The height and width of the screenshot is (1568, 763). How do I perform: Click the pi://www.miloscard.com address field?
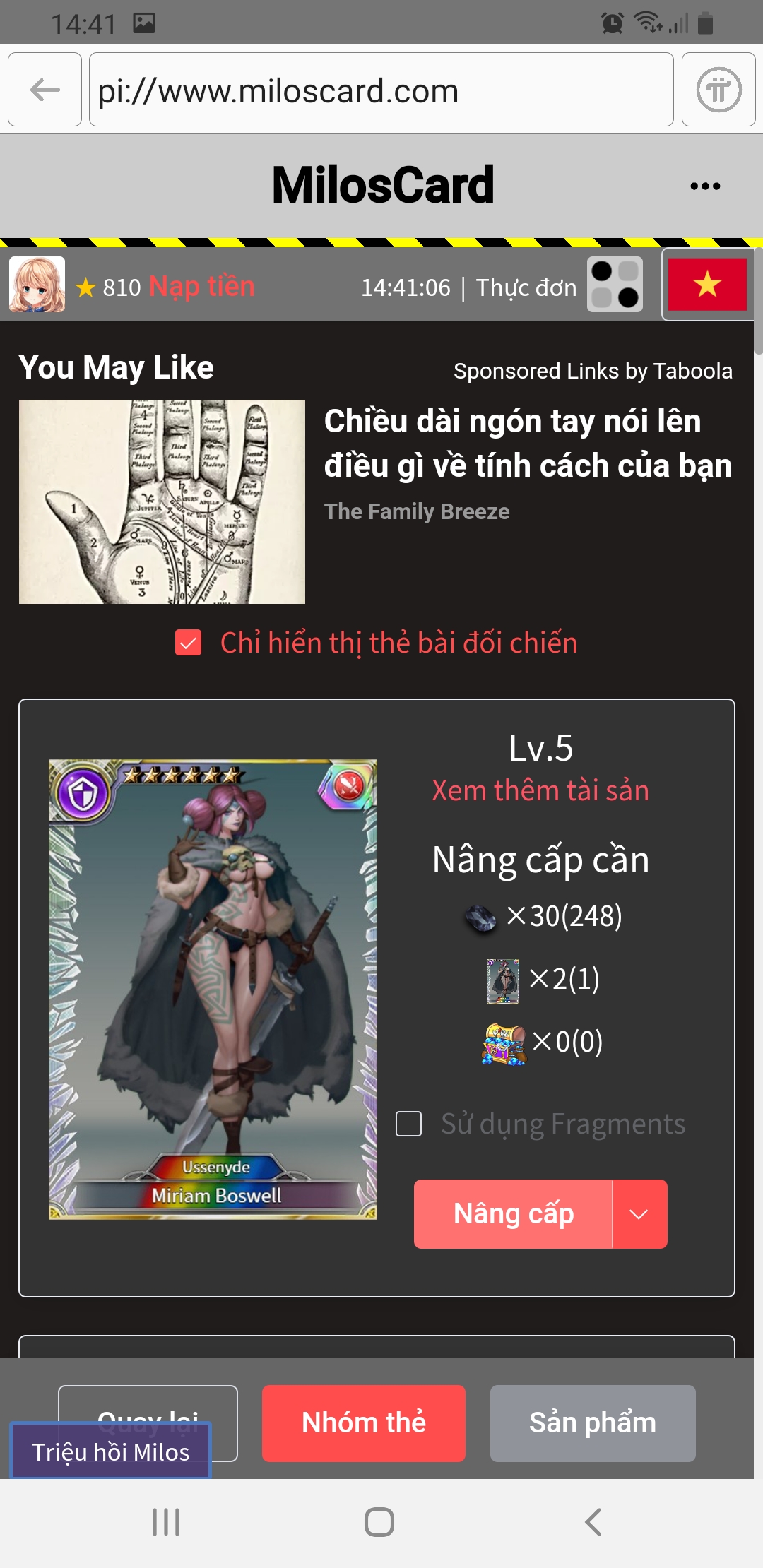(x=381, y=90)
